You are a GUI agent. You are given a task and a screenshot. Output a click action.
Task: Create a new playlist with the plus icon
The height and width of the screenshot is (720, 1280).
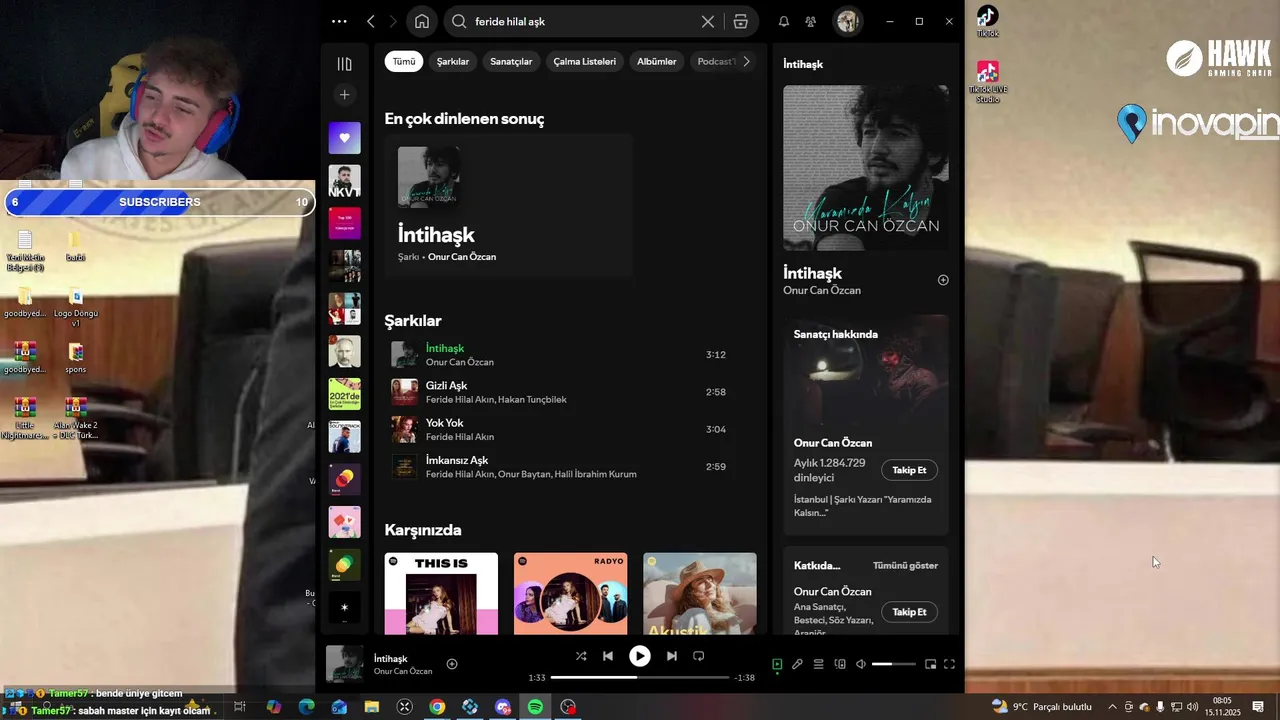(344, 95)
